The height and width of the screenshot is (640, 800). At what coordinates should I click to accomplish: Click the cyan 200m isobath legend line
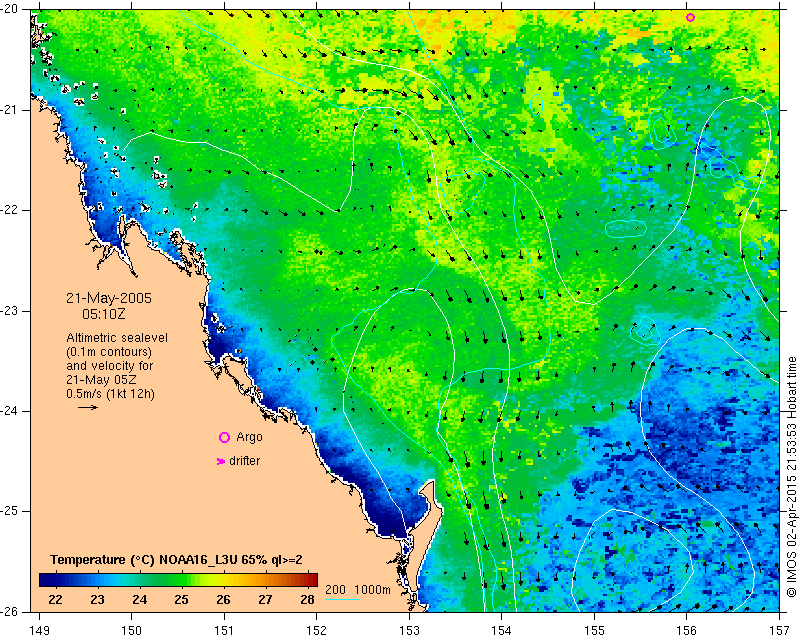342,599
